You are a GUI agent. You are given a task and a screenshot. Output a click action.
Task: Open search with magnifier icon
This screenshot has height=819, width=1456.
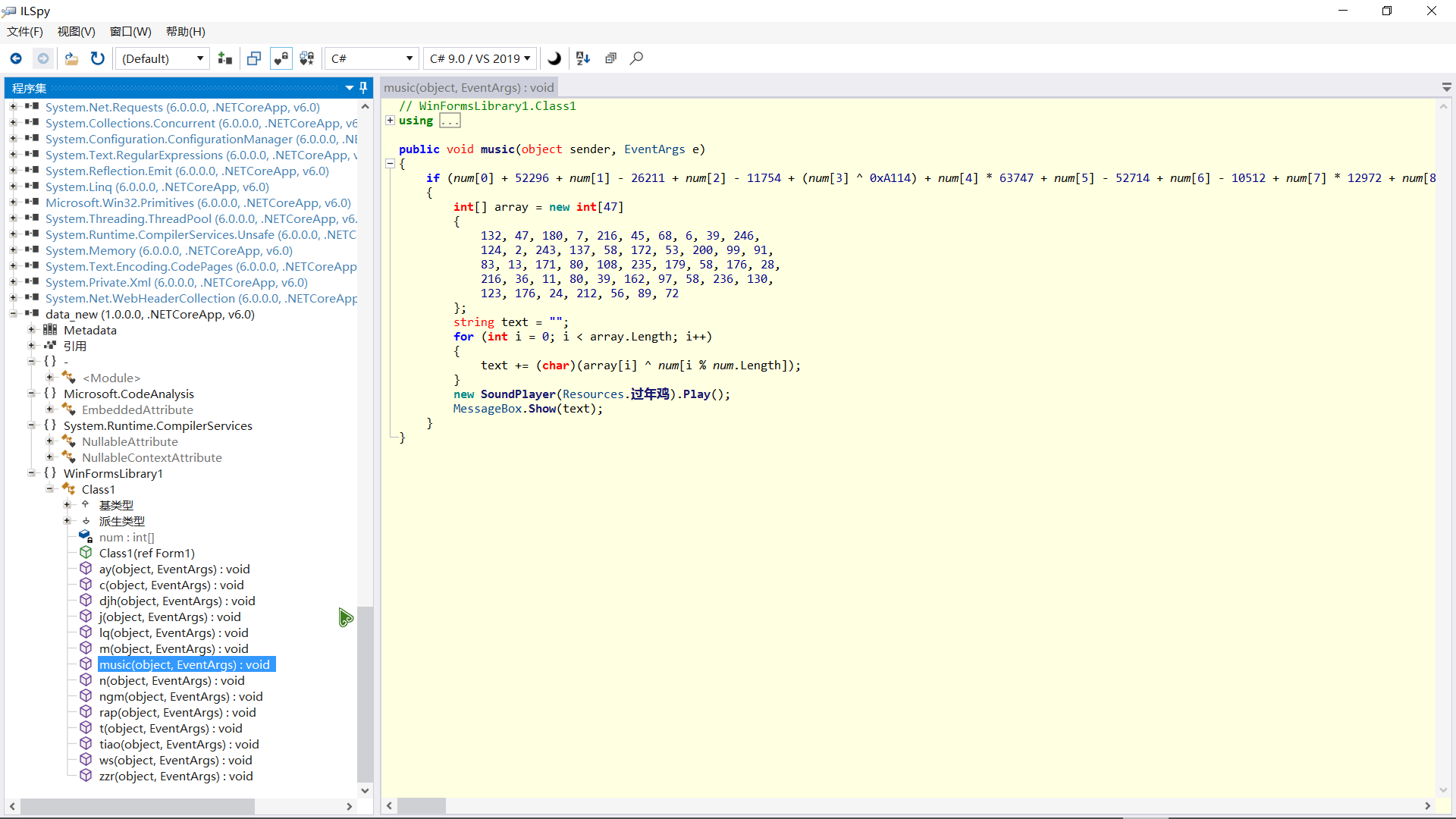(x=637, y=58)
